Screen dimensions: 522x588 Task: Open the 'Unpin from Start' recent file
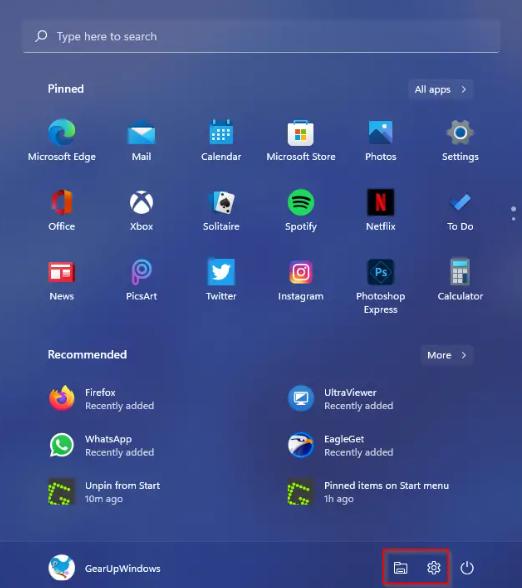[x=104, y=492]
